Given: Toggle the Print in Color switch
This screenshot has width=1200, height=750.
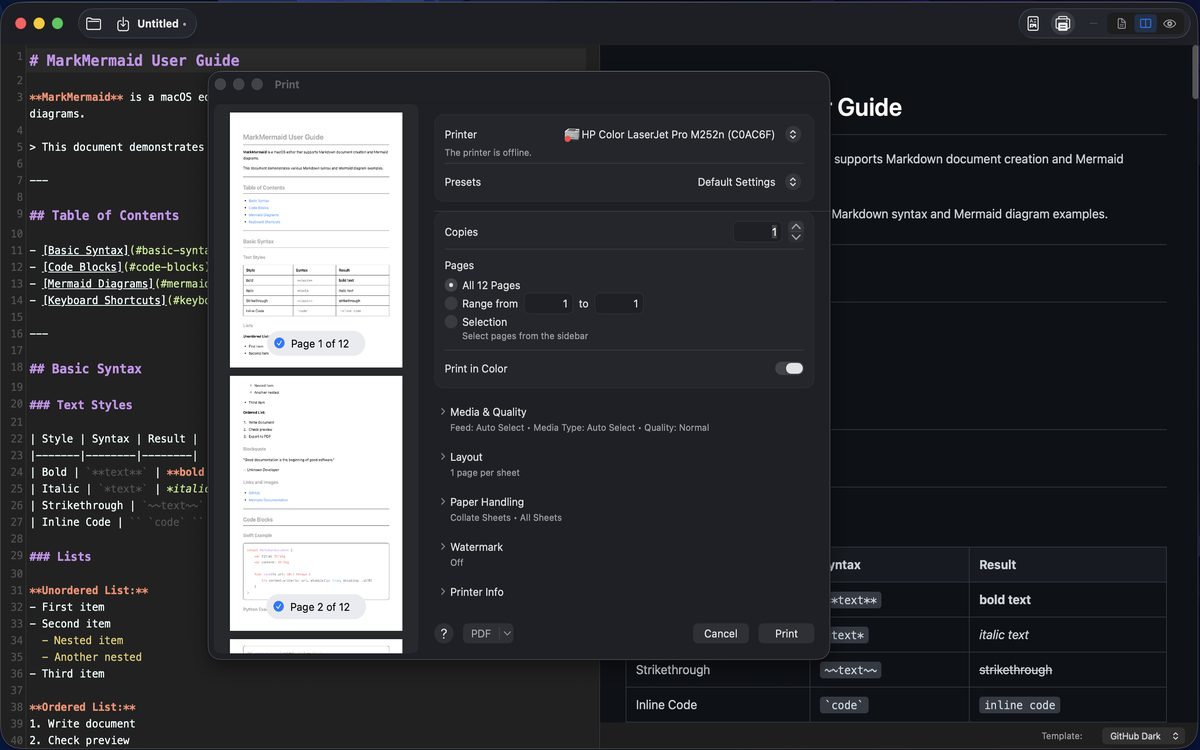Looking at the screenshot, I should (789, 369).
